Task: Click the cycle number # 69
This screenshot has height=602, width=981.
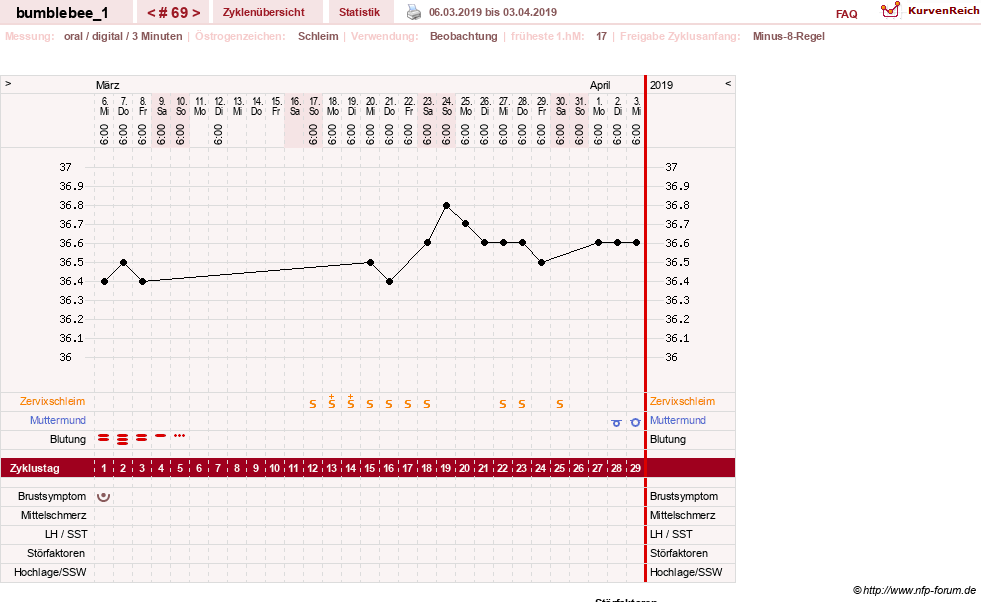Action: [173, 13]
